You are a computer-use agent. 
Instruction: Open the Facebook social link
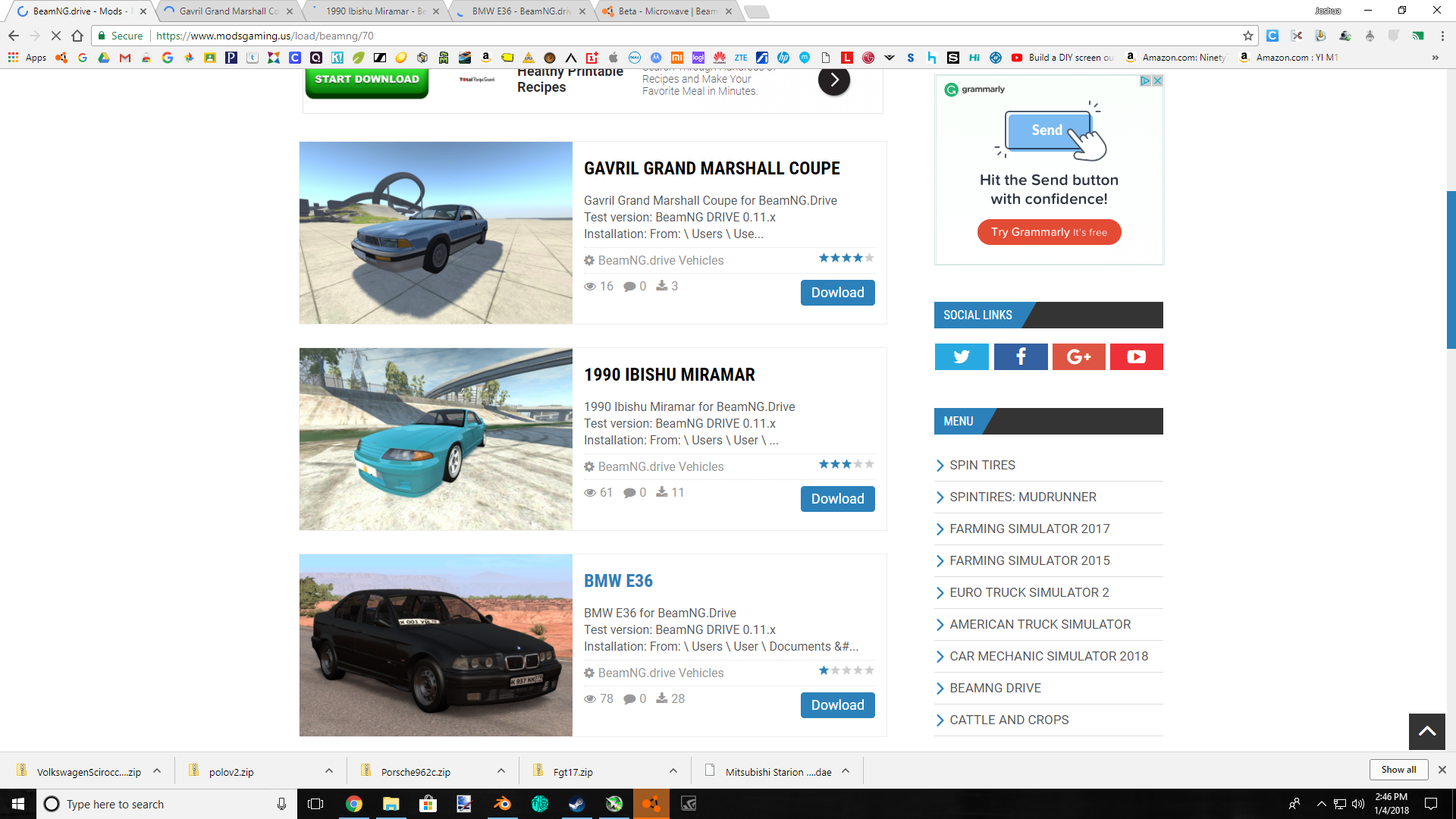(1021, 356)
